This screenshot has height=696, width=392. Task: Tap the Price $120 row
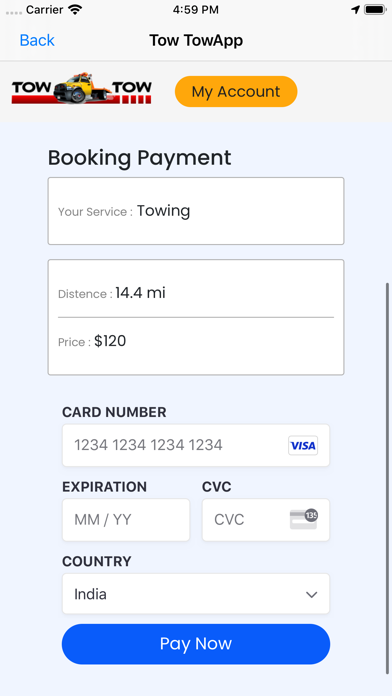(196, 341)
